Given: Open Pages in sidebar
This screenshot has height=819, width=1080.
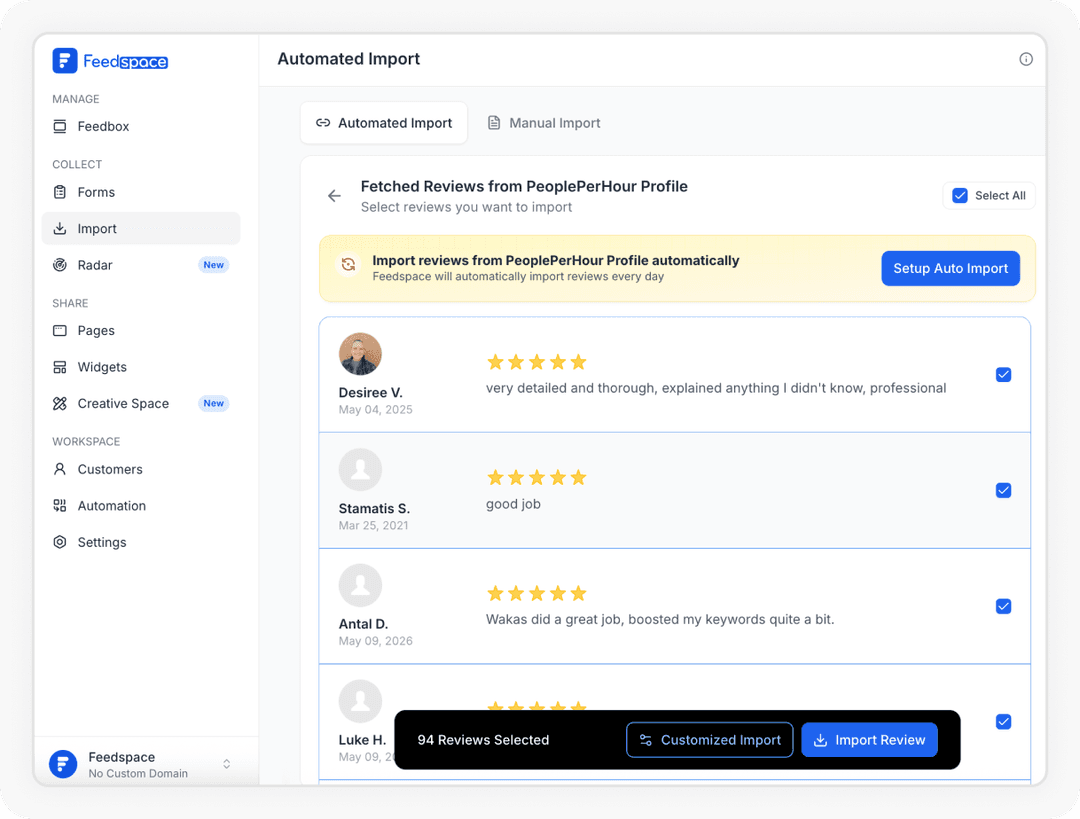Looking at the screenshot, I should pos(141,331).
